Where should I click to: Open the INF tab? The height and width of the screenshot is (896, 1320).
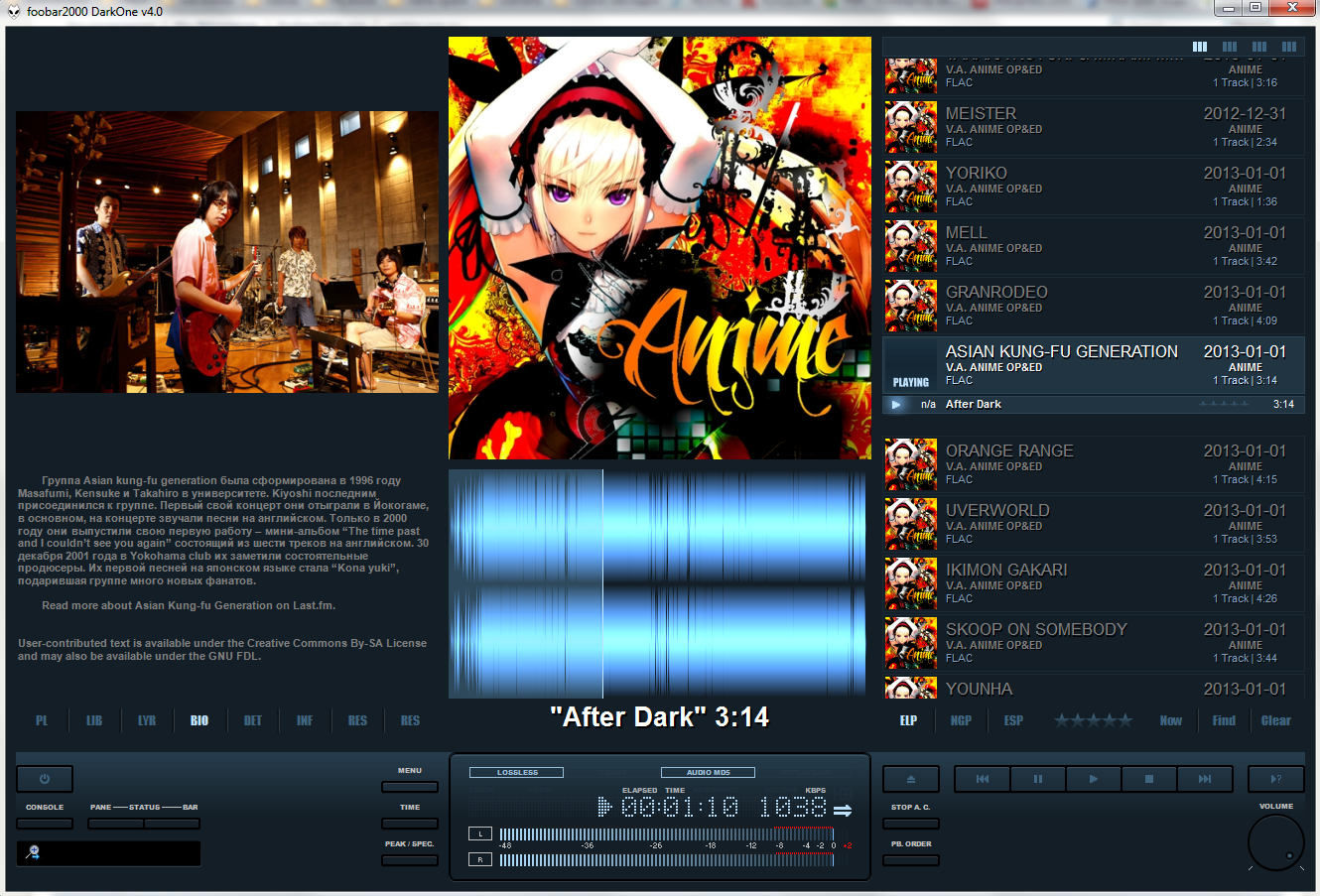coord(305,720)
